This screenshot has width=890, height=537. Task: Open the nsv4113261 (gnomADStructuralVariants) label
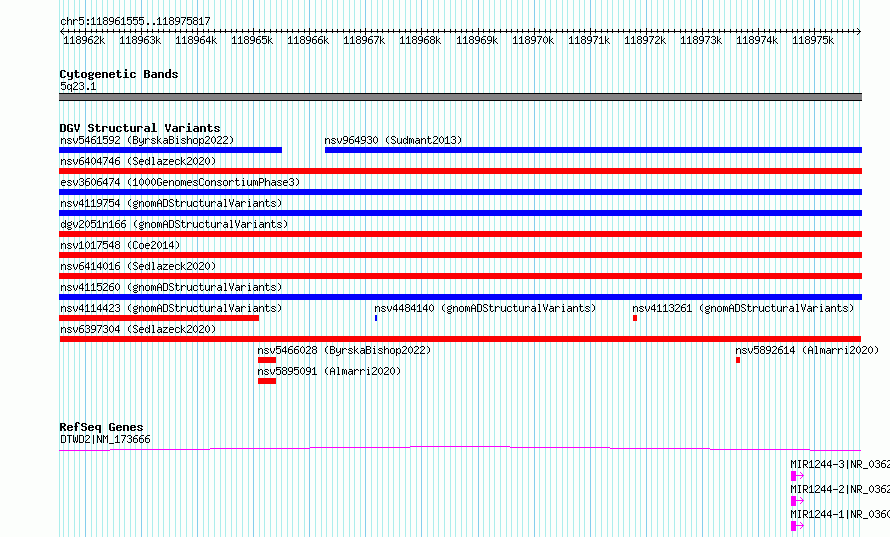click(x=744, y=308)
